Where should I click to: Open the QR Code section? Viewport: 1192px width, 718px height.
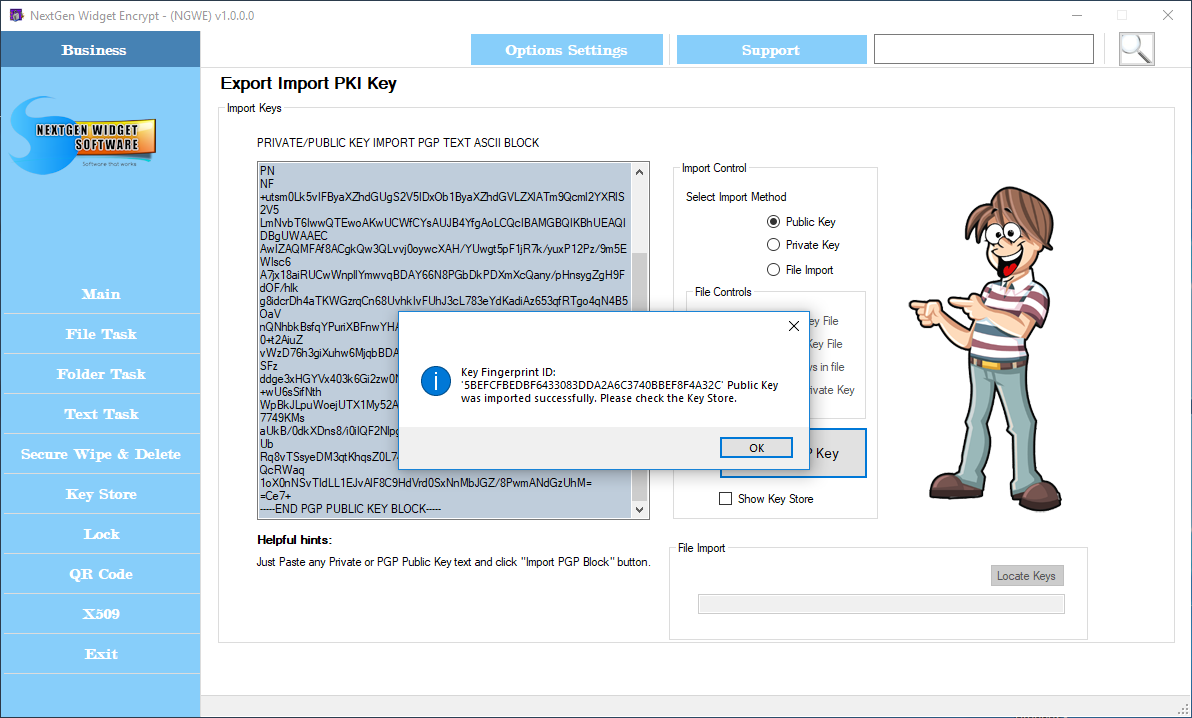coord(101,574)
